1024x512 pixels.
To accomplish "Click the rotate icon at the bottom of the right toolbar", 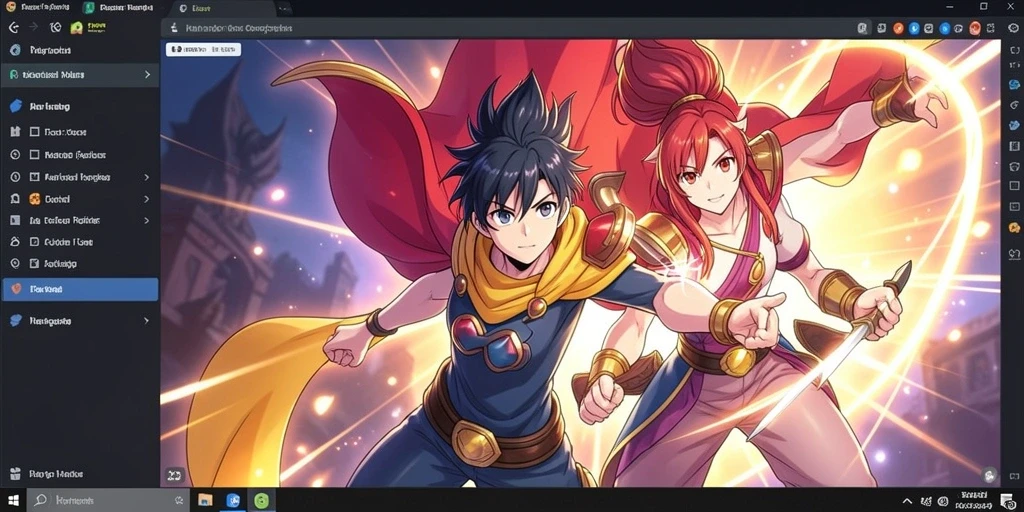I will [1014, 254].
